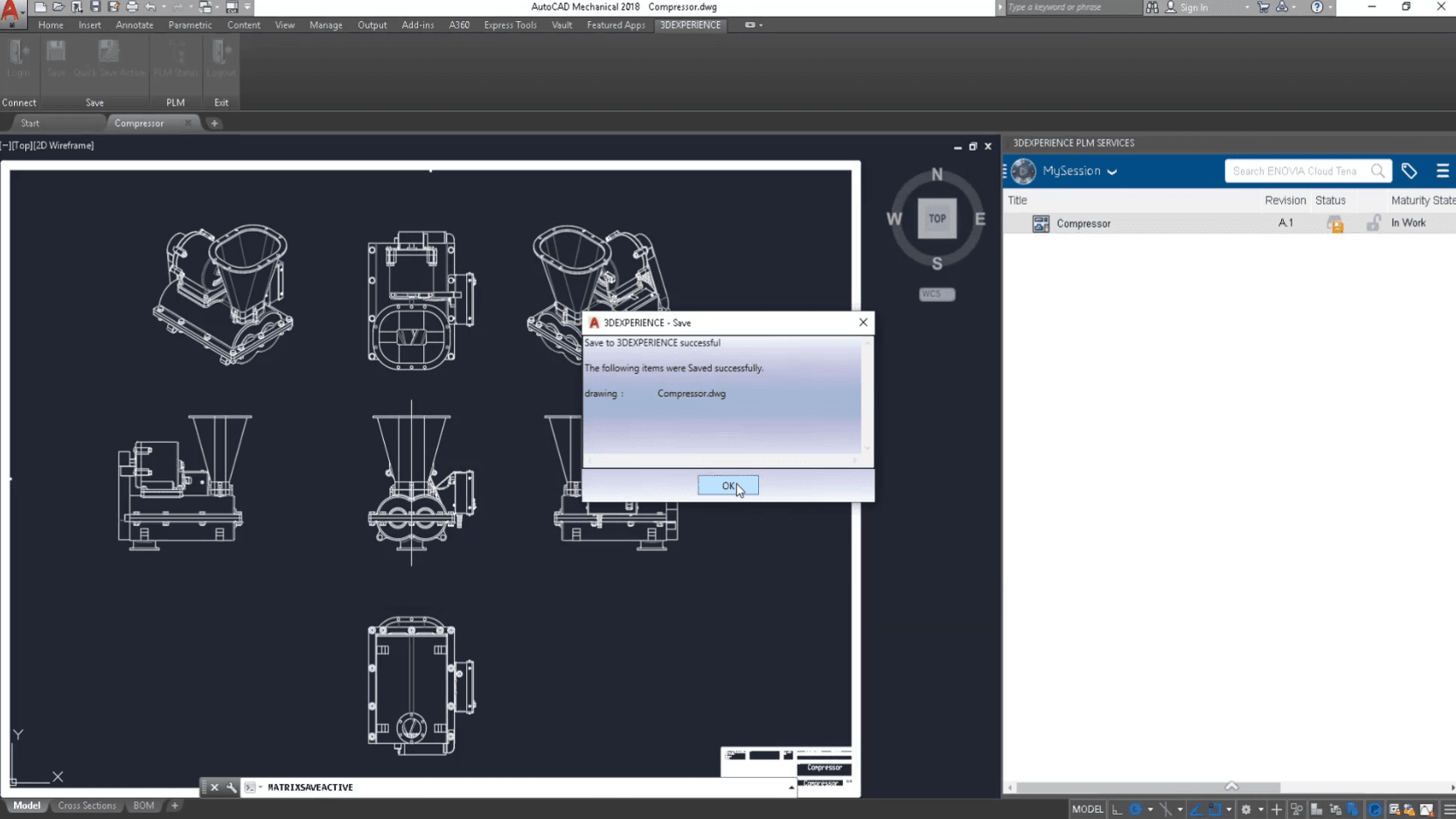The width and height of the screenshot is (1456, 819).
Task: Open the Parametric ribbon tab
Action: (190, 25)
